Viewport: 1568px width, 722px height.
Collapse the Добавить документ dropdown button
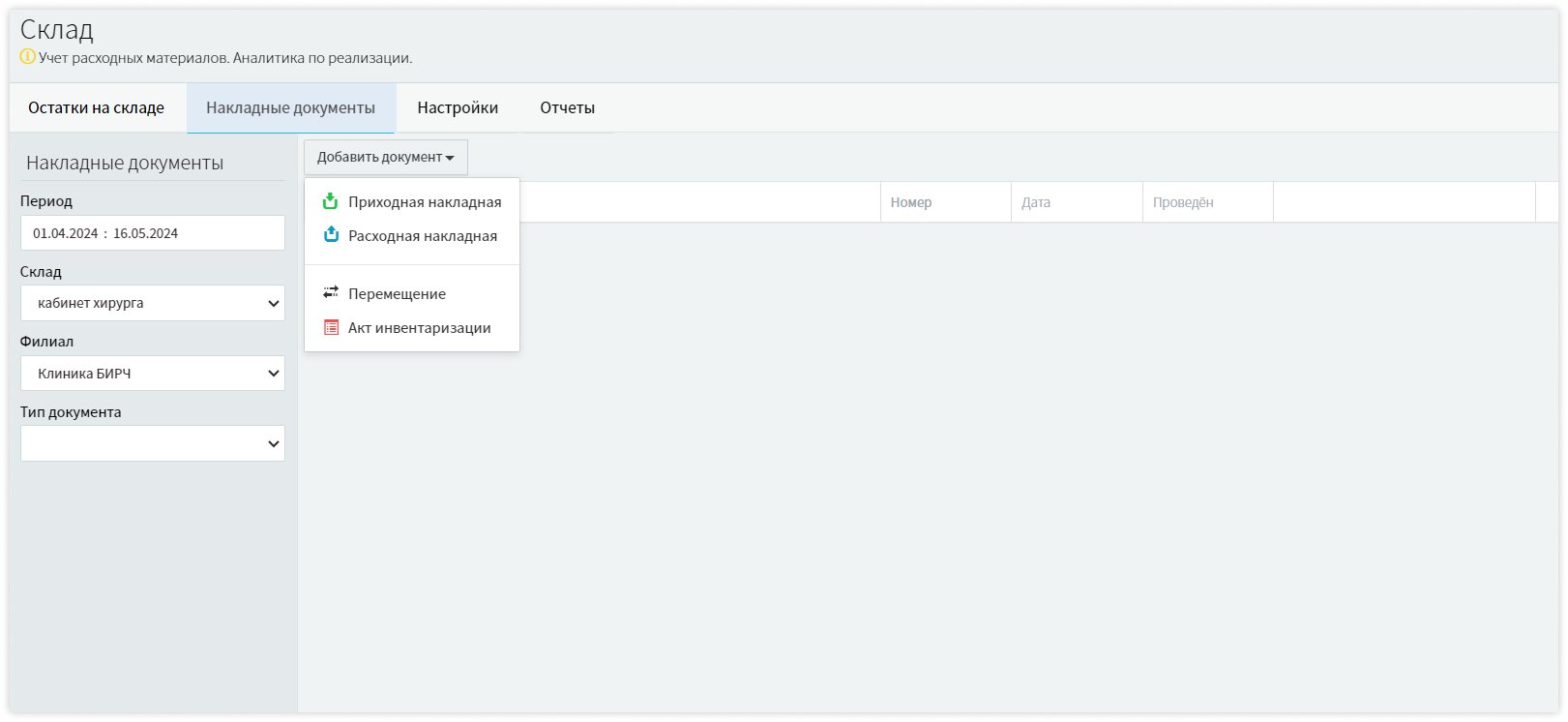click(x=385, y=157)
